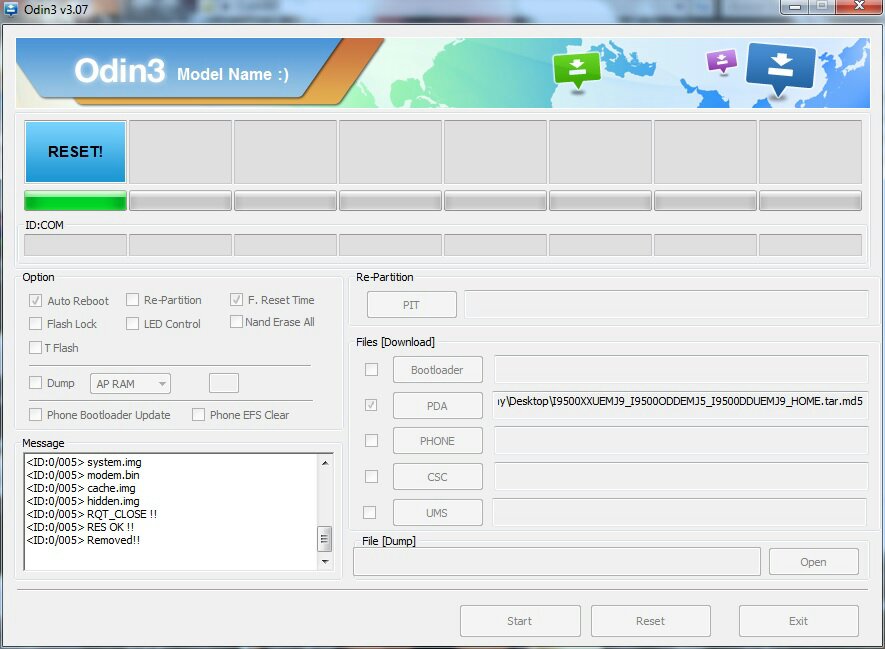Click the first ID:COM port box

pos(75,245)
